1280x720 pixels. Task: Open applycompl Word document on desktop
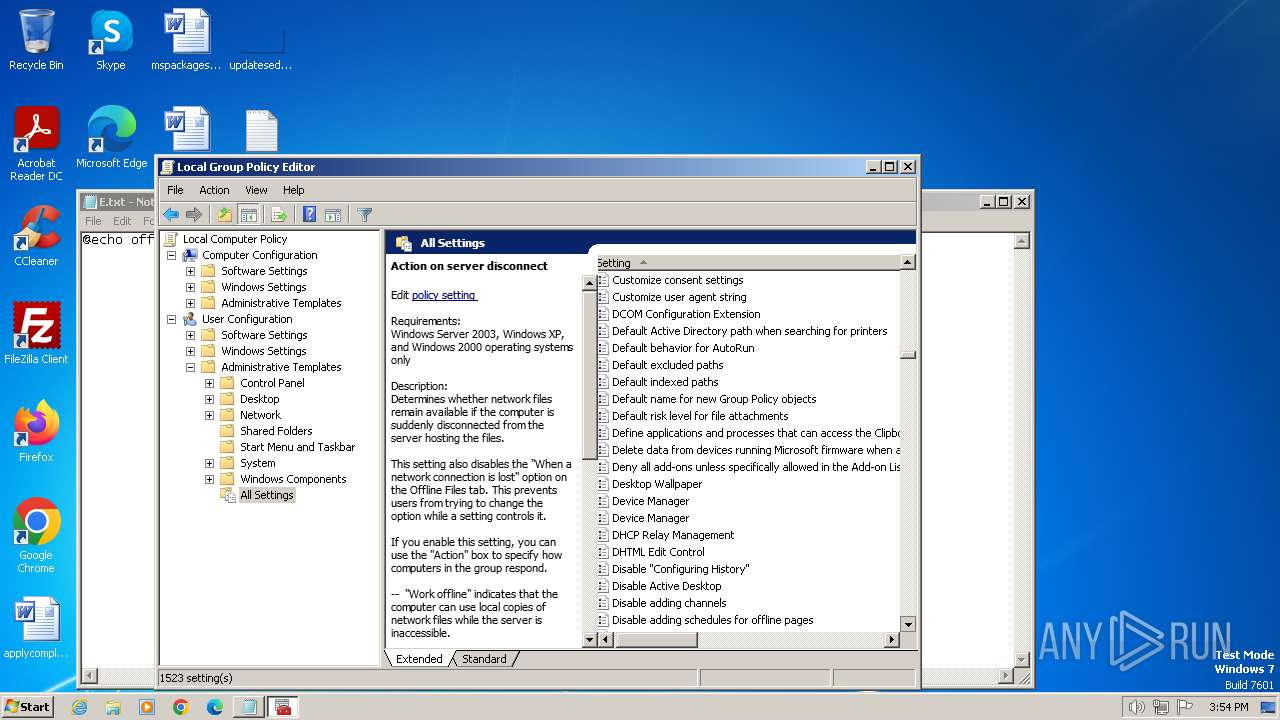[36, 628]
